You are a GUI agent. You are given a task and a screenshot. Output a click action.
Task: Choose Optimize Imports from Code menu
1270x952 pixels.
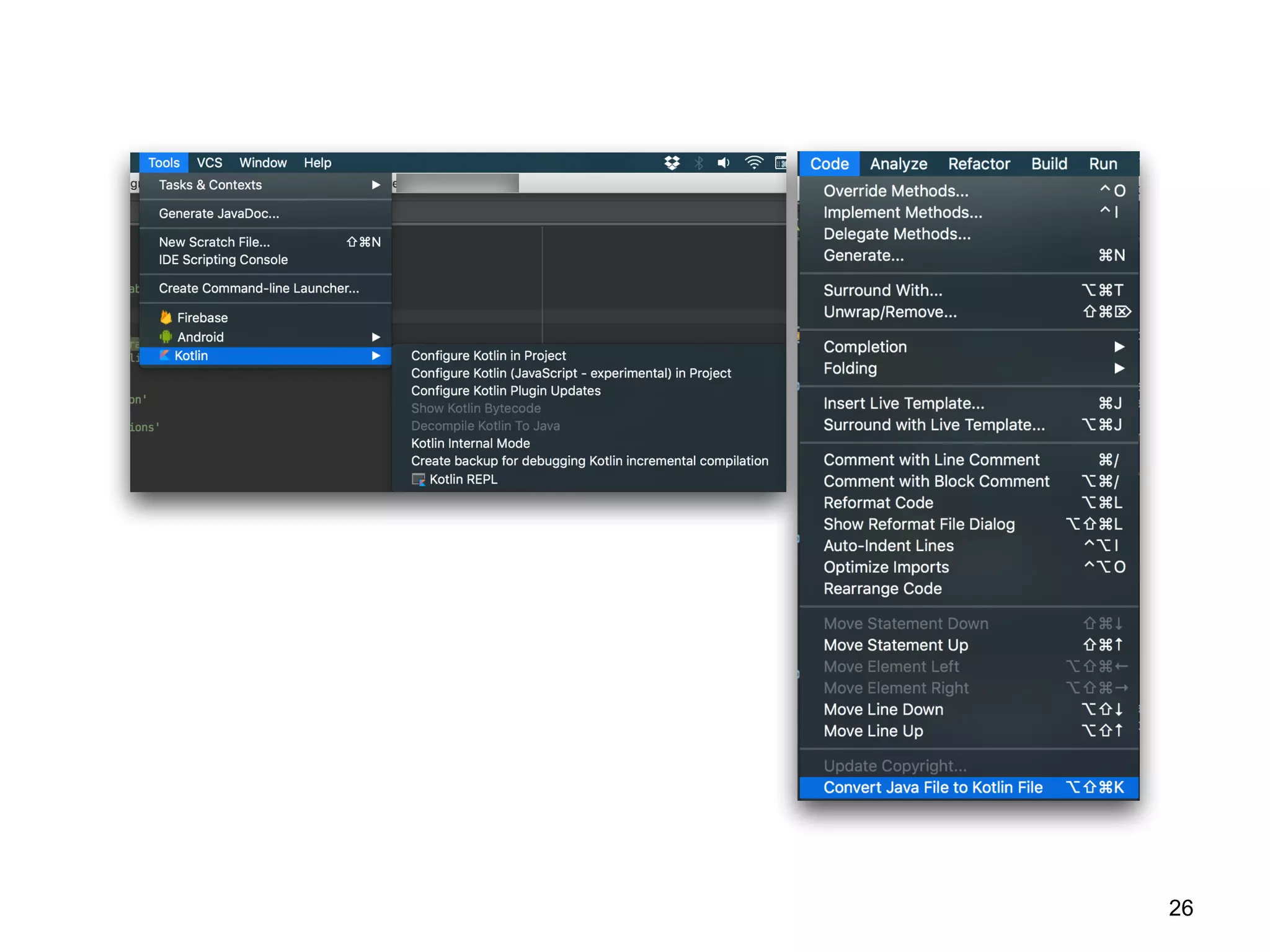point(886,566)
